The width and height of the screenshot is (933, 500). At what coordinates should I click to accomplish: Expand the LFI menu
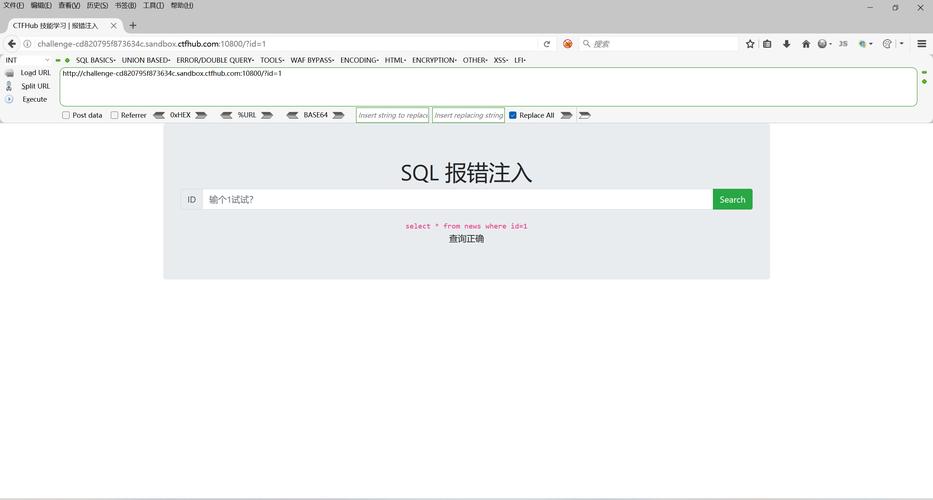(x=520, y=60)
